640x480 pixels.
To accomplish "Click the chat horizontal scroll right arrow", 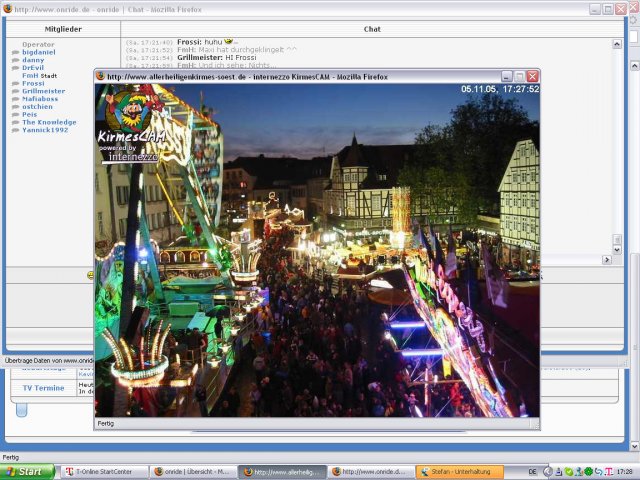I will [607, 260].
